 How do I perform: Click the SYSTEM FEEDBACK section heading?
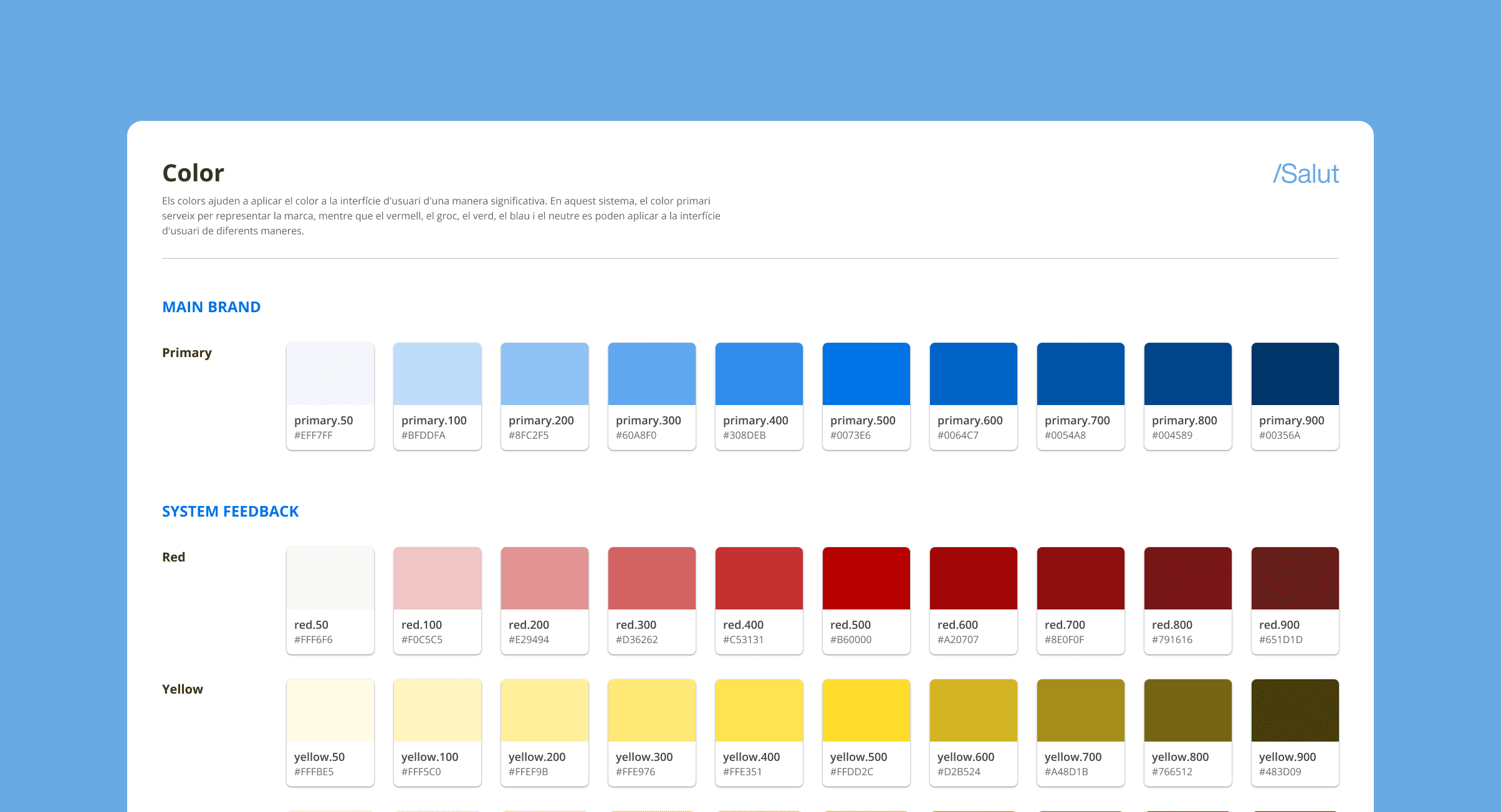pos(230,512)
